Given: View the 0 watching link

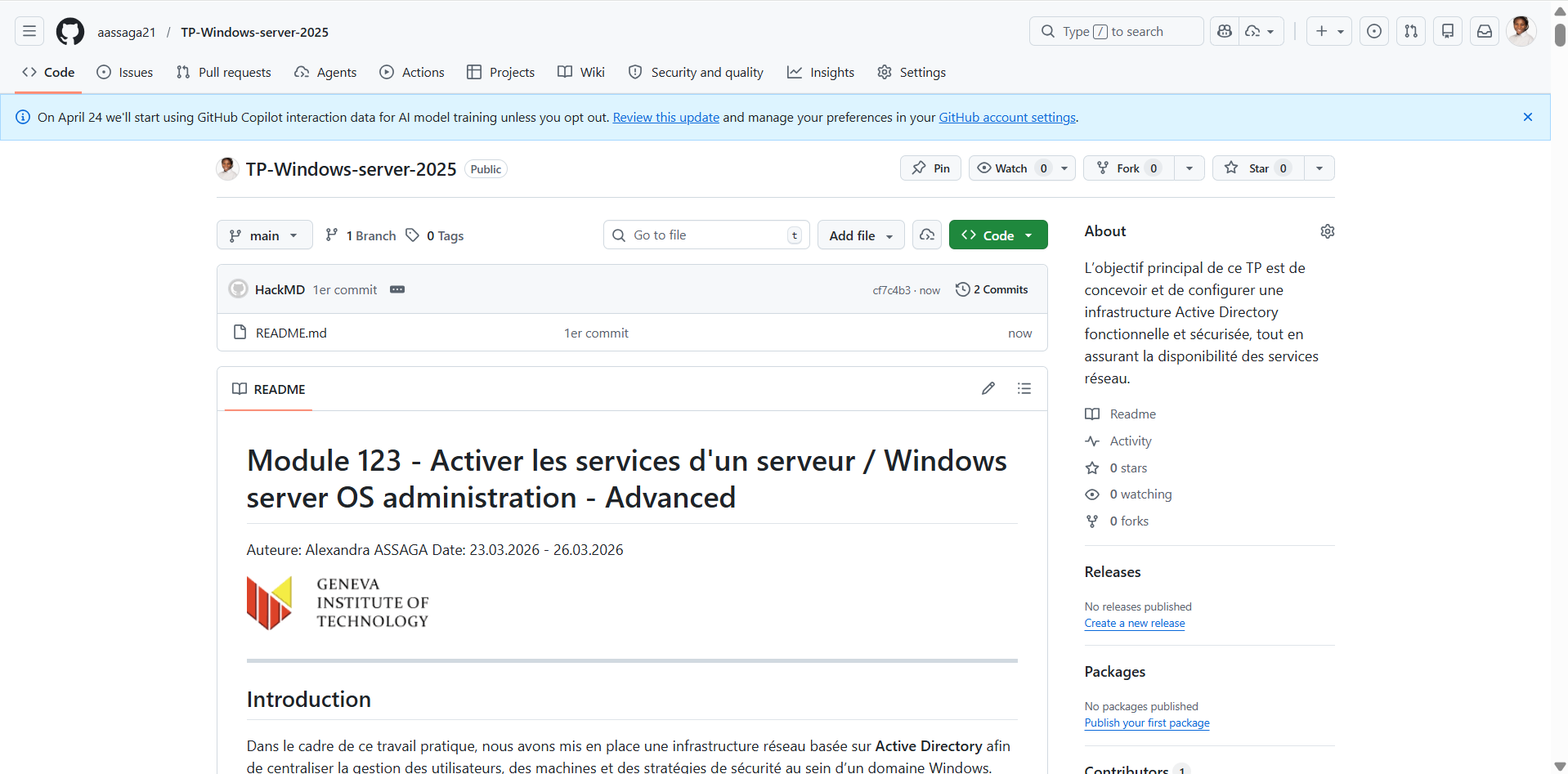Looking at the screenshot, I should coord(1128,494).
